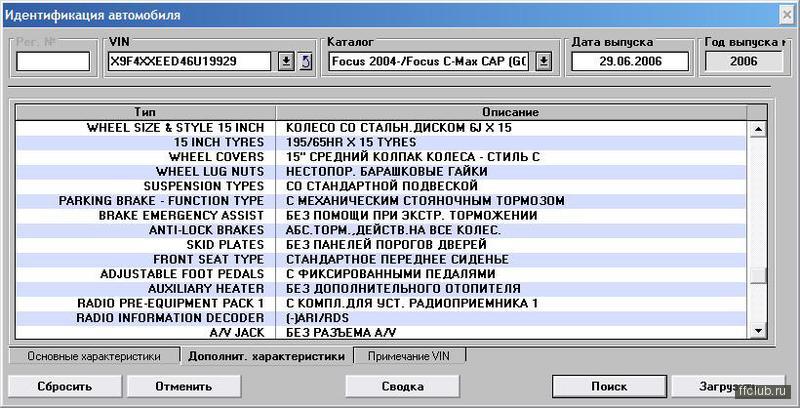Click description С ФИКСИРОВАННЫМИ ПЕДАЛЯМИ
The height and width of the screenshot is (408, 800).
390,274
